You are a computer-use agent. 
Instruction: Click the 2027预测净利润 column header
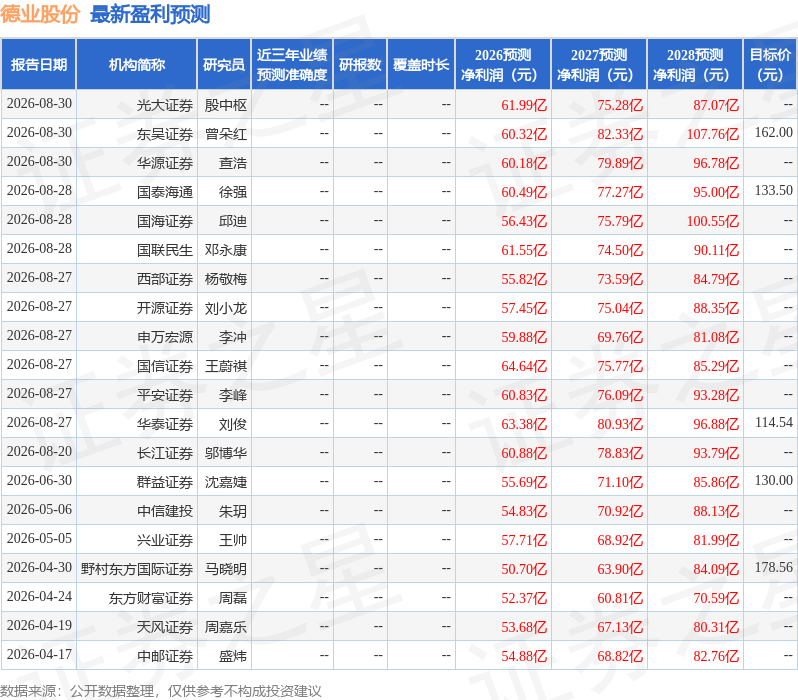(599, 65)
